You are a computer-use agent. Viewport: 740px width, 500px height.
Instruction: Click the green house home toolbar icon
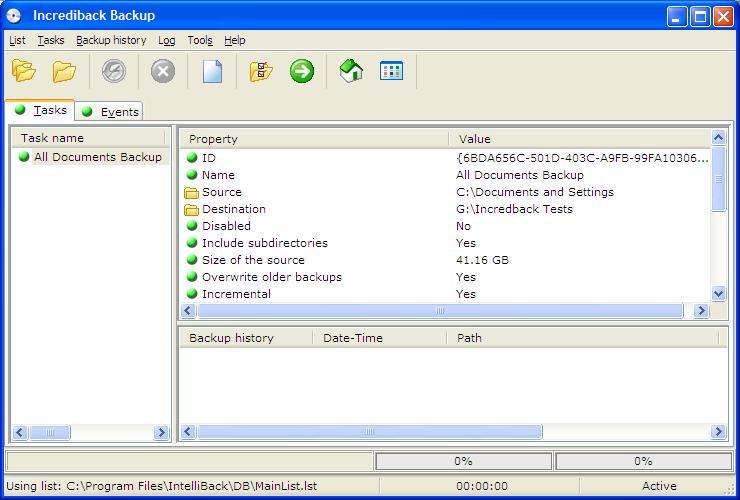tap(351, 71)
